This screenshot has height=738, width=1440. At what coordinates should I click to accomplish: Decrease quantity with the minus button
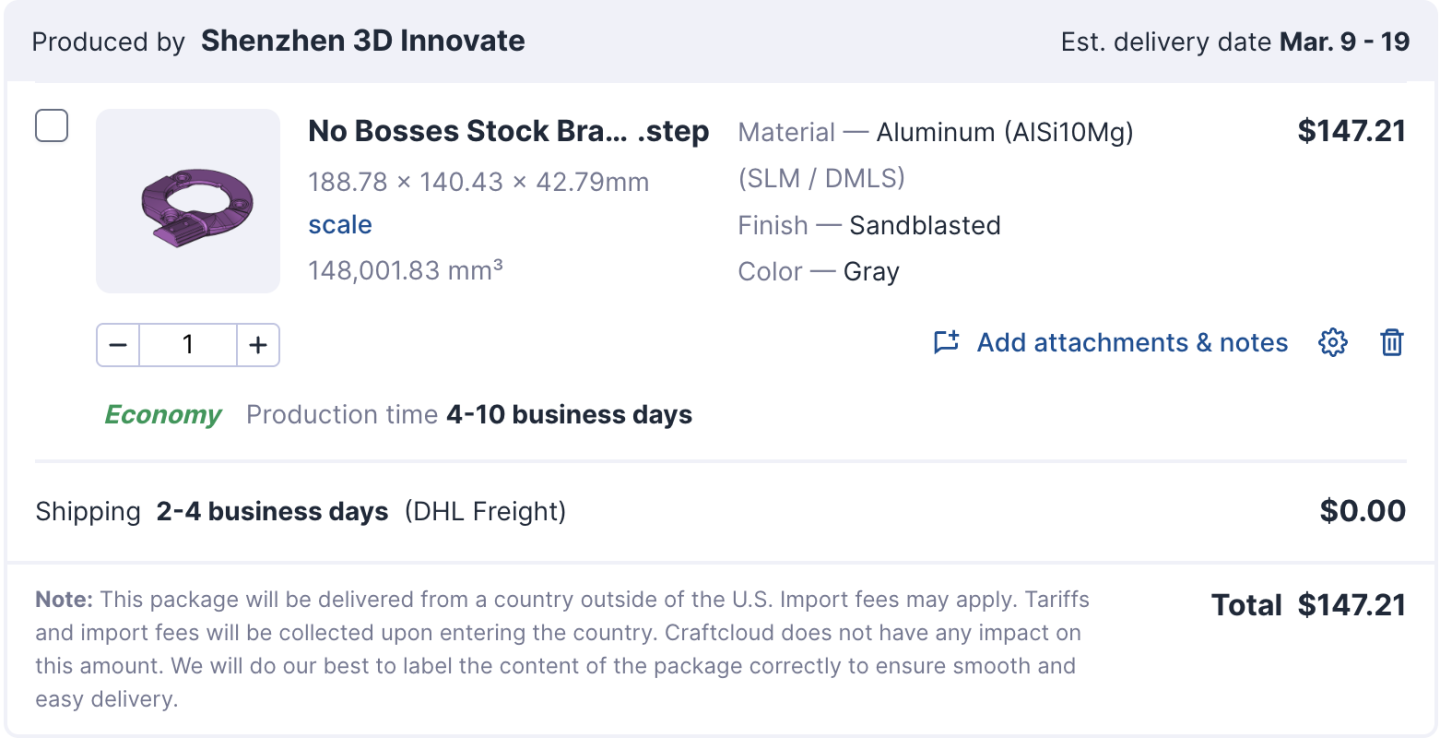118,345
